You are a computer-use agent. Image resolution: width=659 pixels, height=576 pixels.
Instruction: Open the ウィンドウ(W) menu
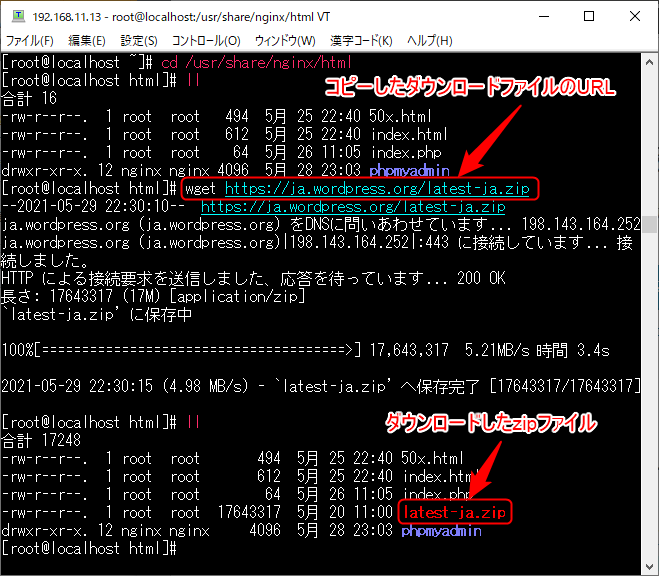[x=285, y=41]
